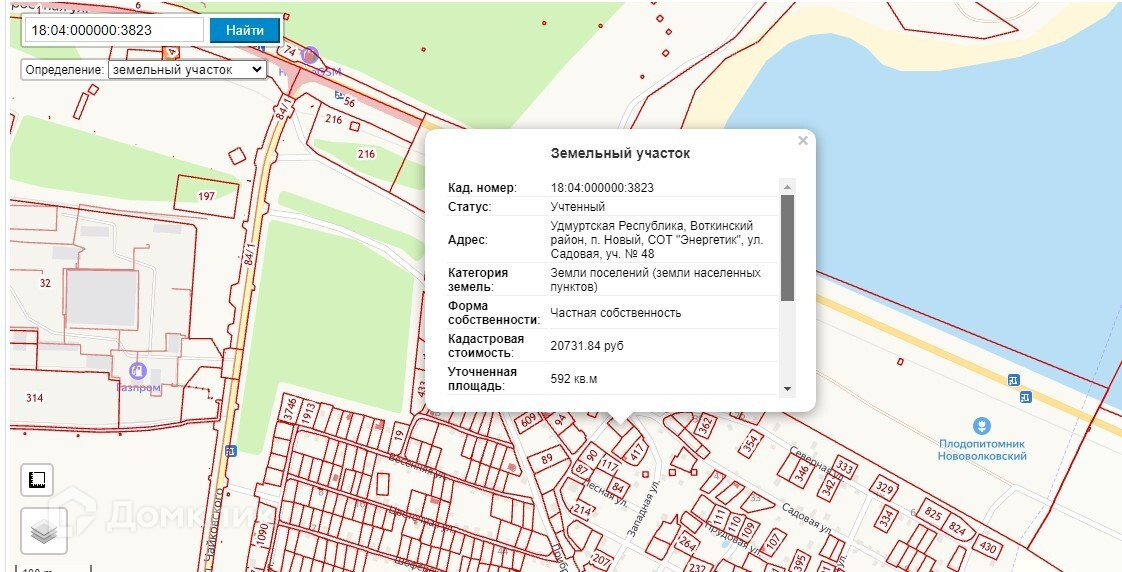Click the Кад. номер field label
Image resolution: width=1122 pixels, height=572 pixels.
[x=482, y=188]
